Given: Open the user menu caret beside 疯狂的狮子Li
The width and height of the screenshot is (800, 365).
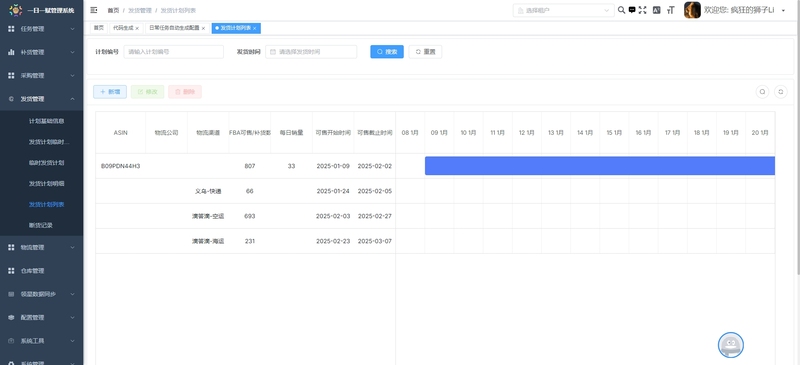Looking at the screenshot, I should click(x=783, y=11).
